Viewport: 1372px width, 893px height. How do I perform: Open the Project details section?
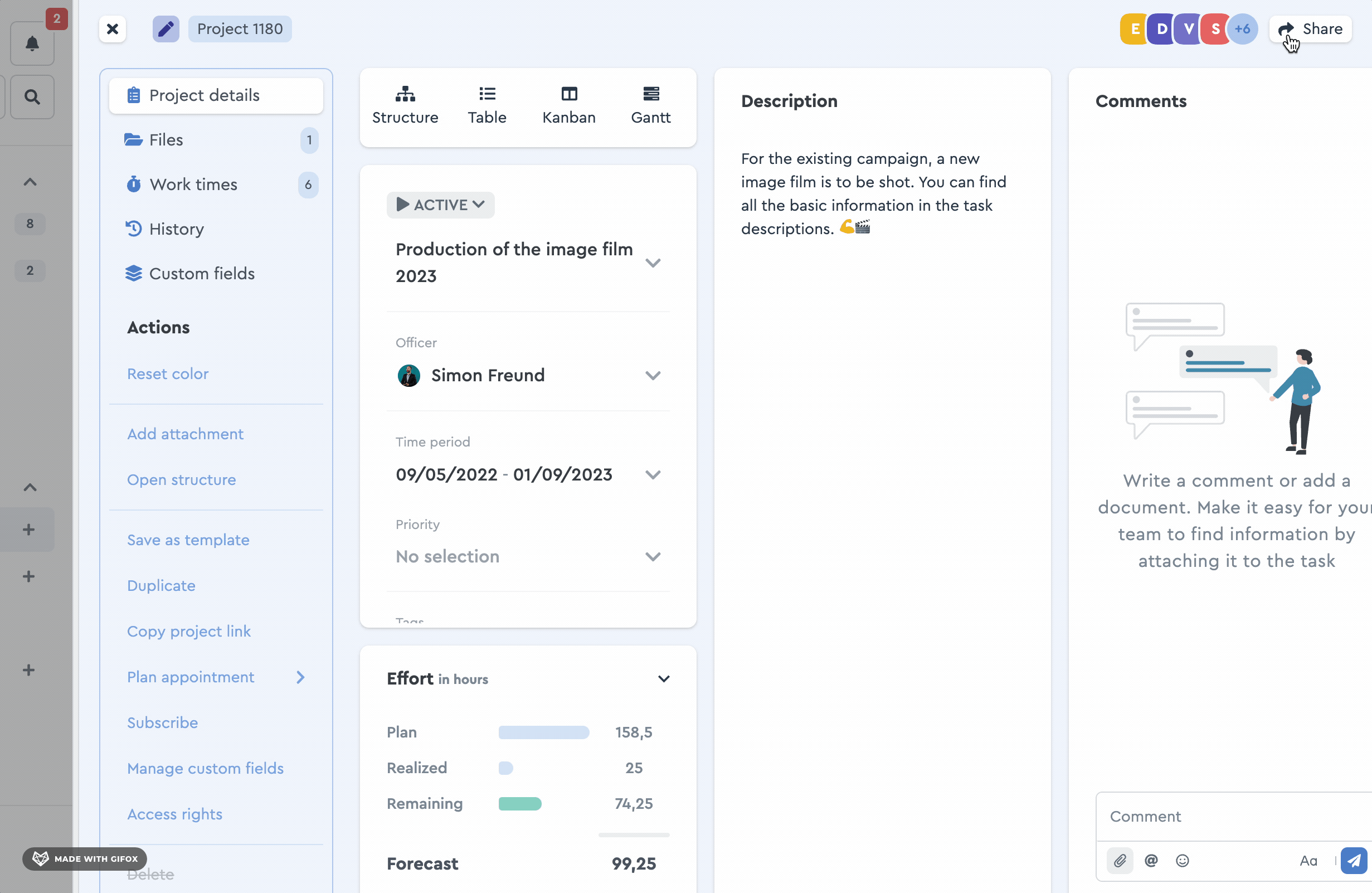[x=216, y=95]
